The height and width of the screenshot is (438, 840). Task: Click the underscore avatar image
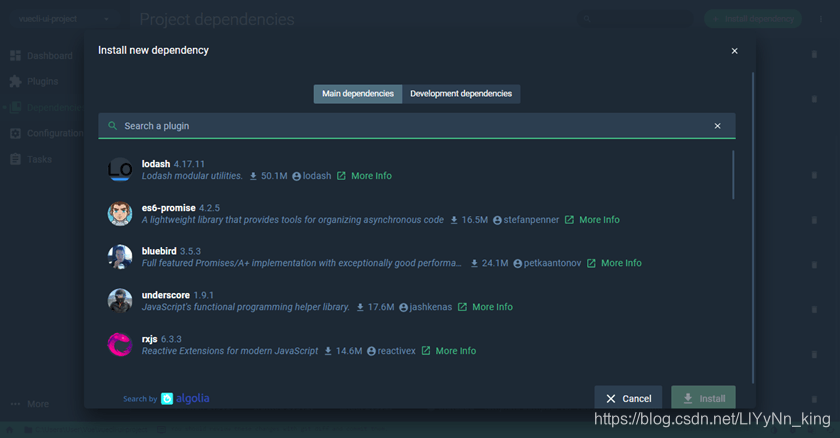[120, 301]
